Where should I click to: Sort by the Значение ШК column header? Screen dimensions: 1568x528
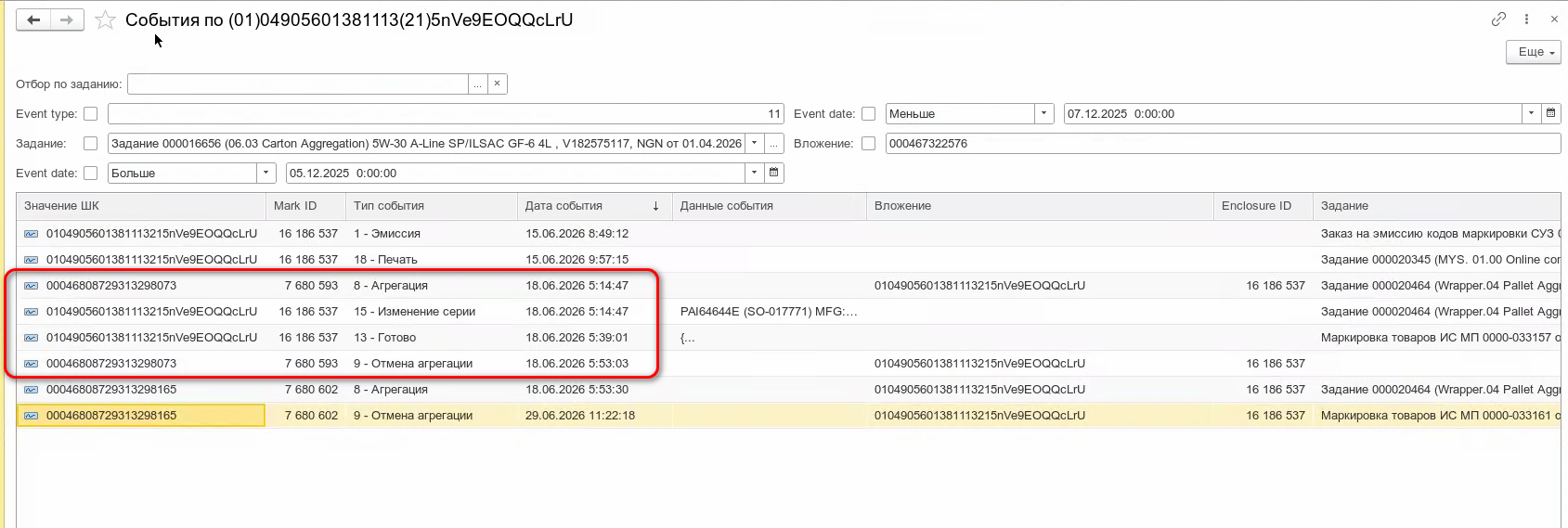pyautogui.click(x=141, y=206)
